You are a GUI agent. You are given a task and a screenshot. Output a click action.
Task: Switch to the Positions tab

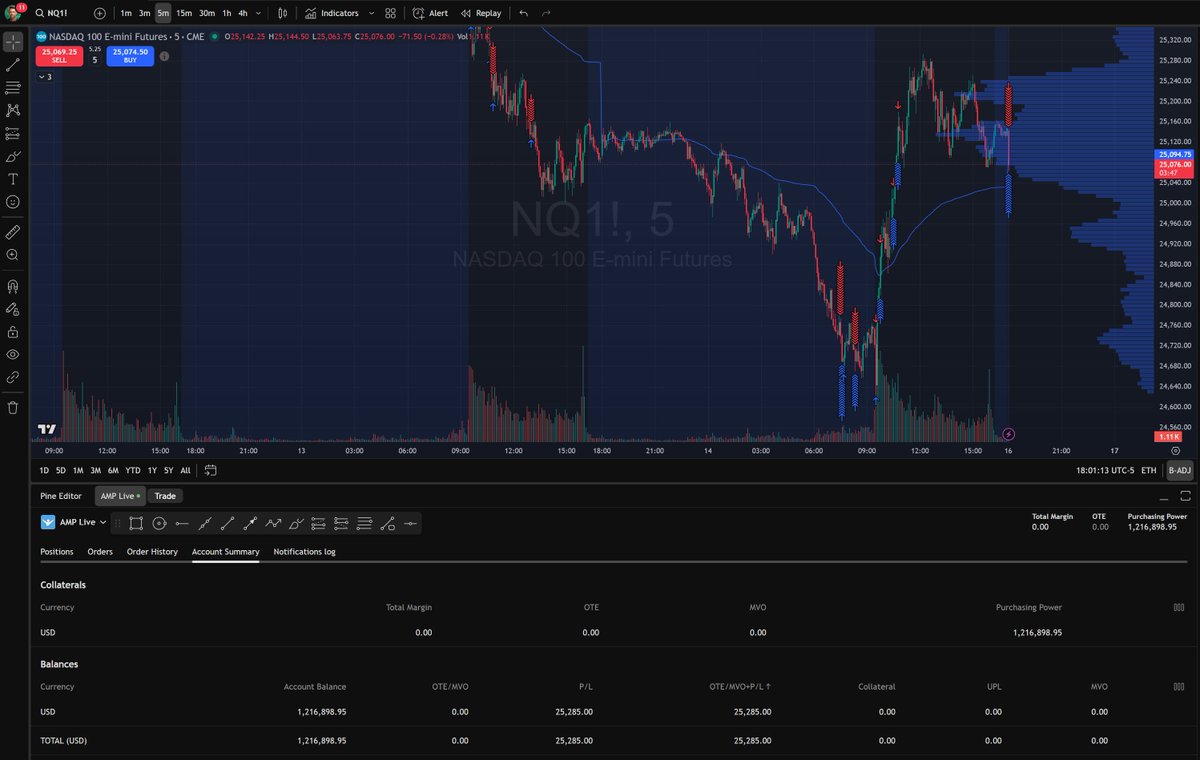click(x=57, y=551)
